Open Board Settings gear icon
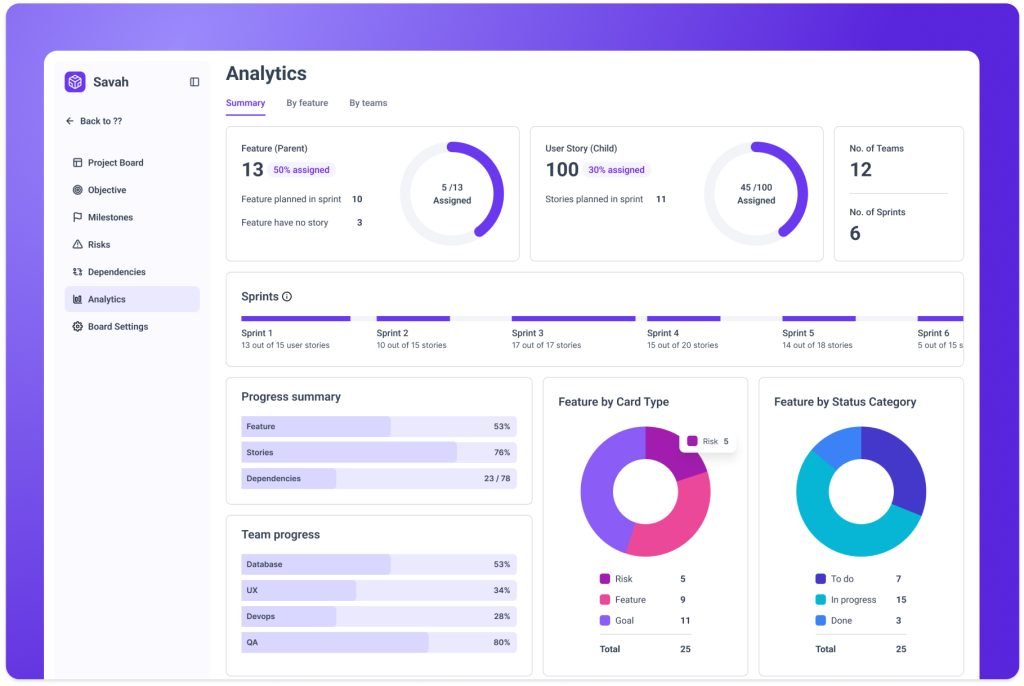Screen dimensions: 1024x686 pyautogui.click(x=77, y=327)
